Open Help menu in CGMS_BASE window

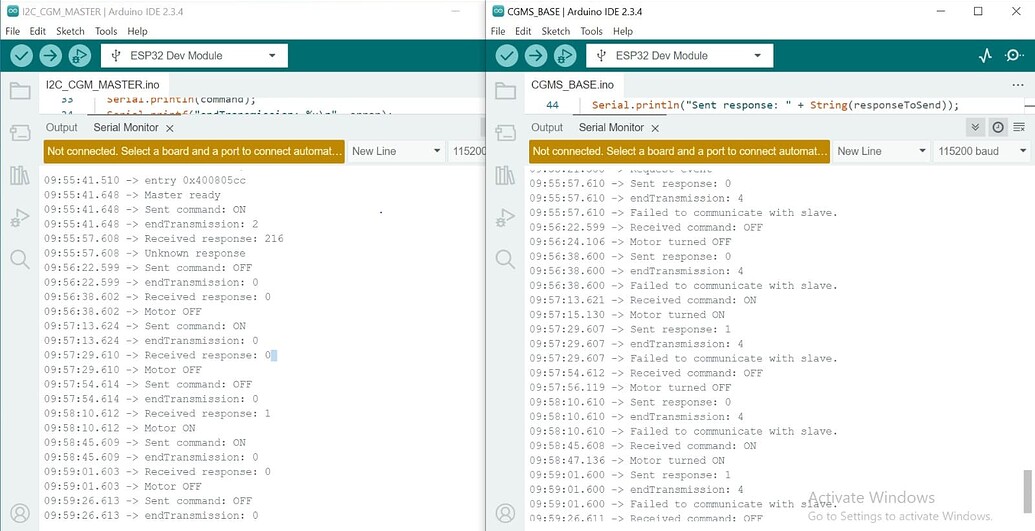tap(622, 31)
